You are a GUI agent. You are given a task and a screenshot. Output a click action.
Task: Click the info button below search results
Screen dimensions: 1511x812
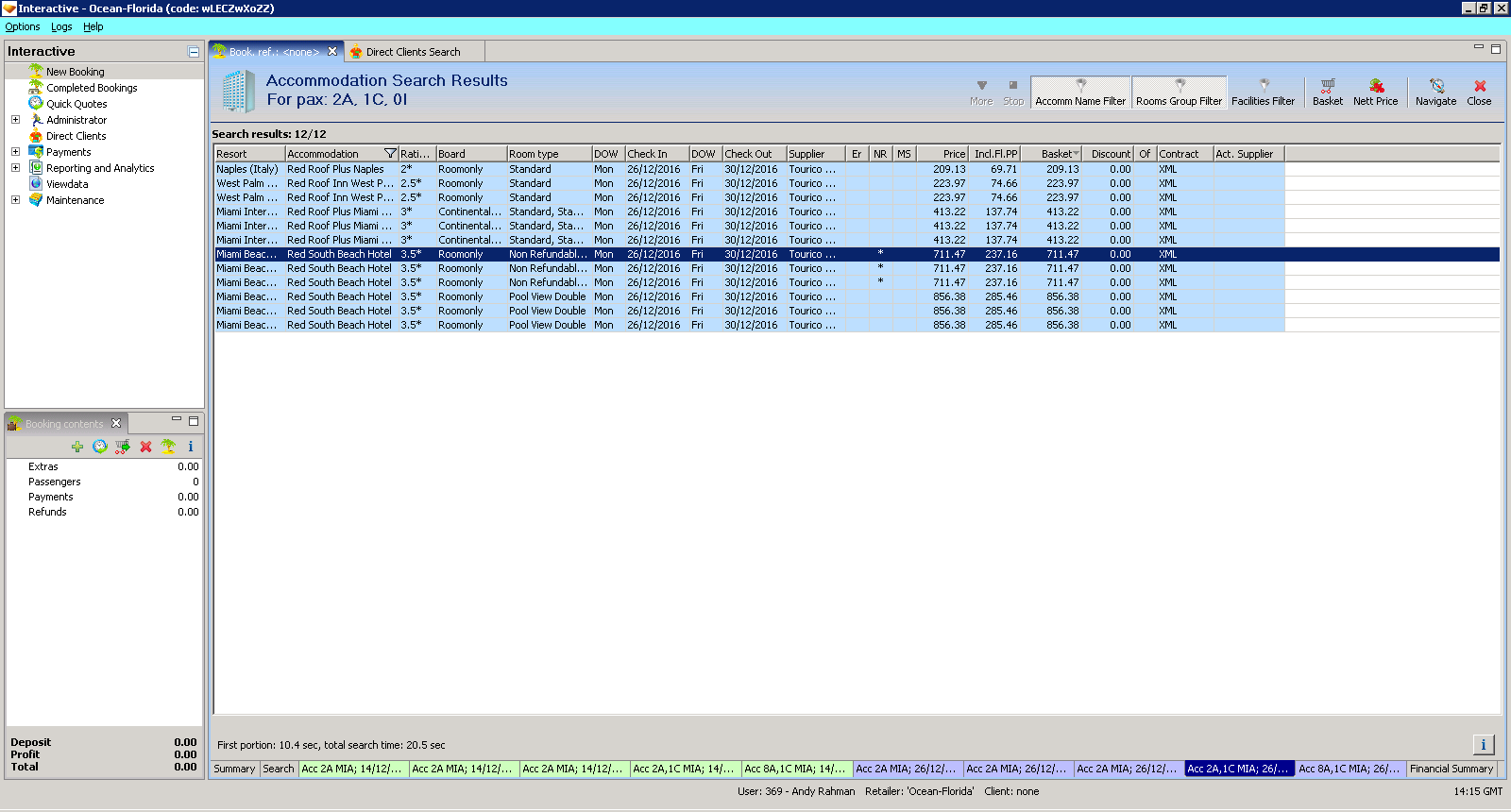(1483, 745)
